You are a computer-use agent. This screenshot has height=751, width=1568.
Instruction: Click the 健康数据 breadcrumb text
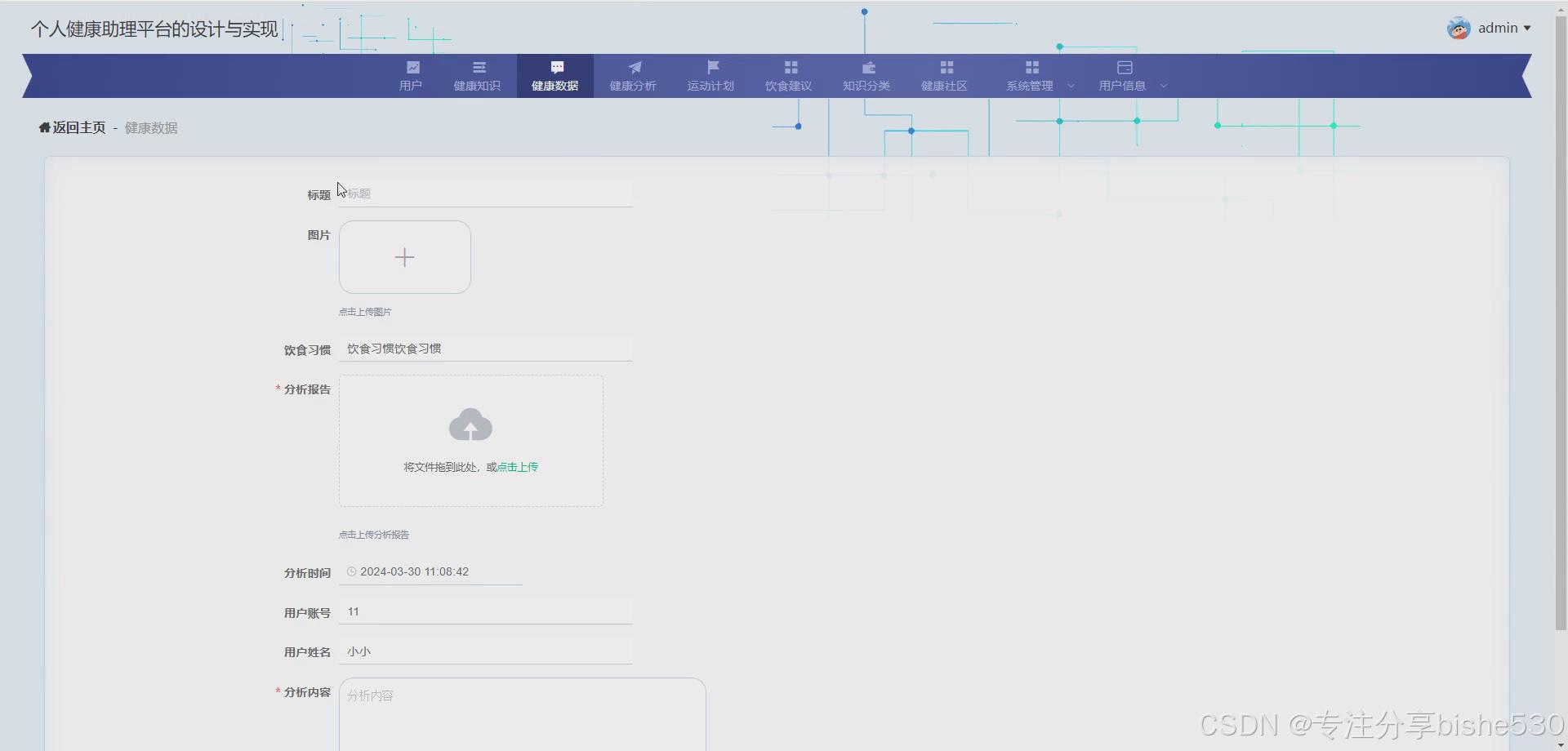[151, 128]
